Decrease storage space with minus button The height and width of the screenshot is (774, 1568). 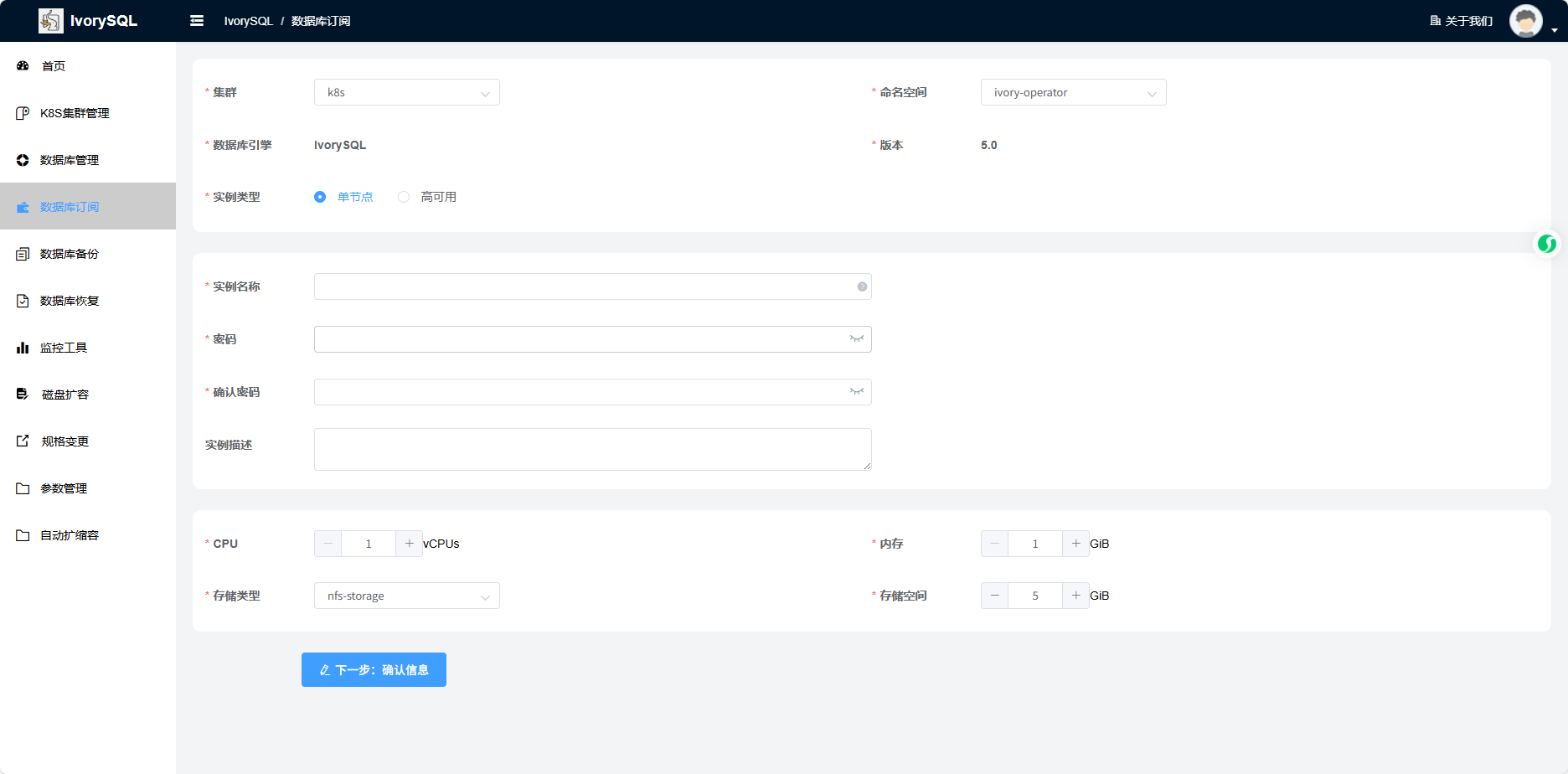(994, 596)
